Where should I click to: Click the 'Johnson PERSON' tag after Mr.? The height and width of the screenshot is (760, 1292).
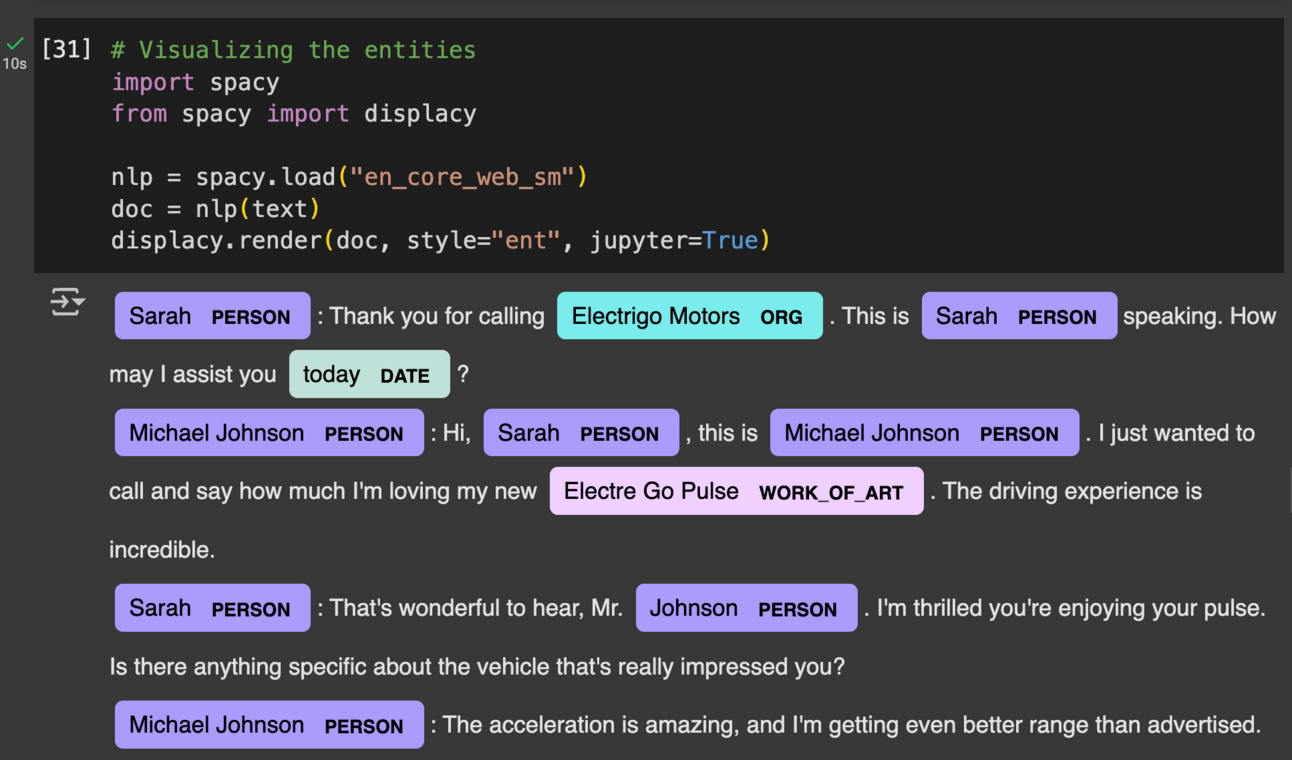click(746, 608)
